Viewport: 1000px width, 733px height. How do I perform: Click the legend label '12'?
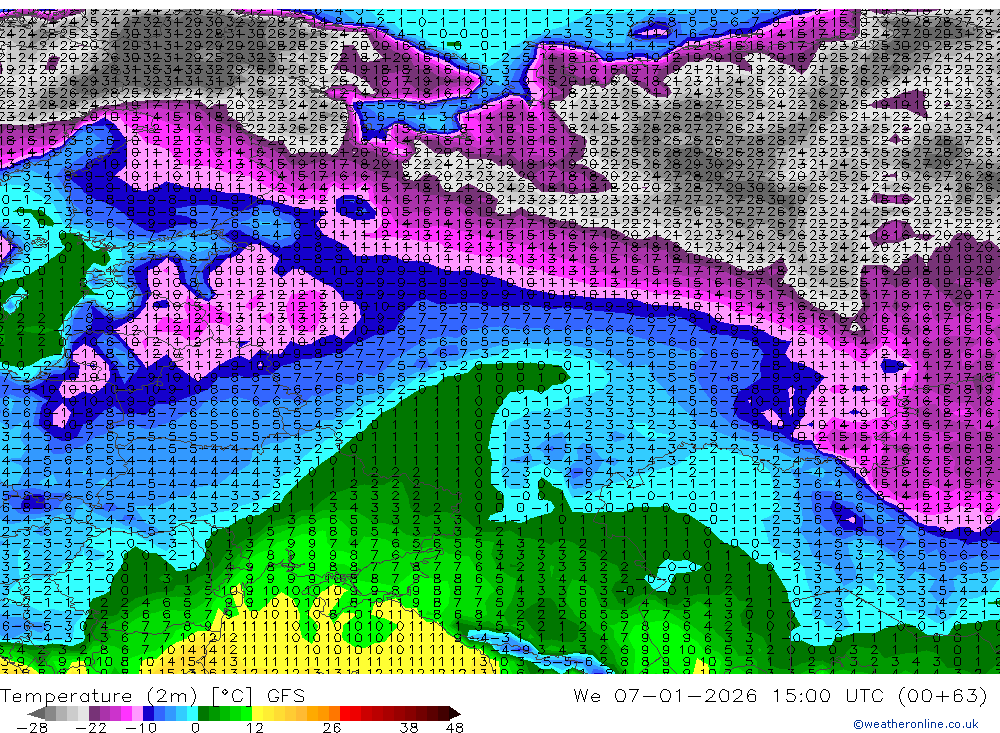pyautogui.click(x=254, y=727)
